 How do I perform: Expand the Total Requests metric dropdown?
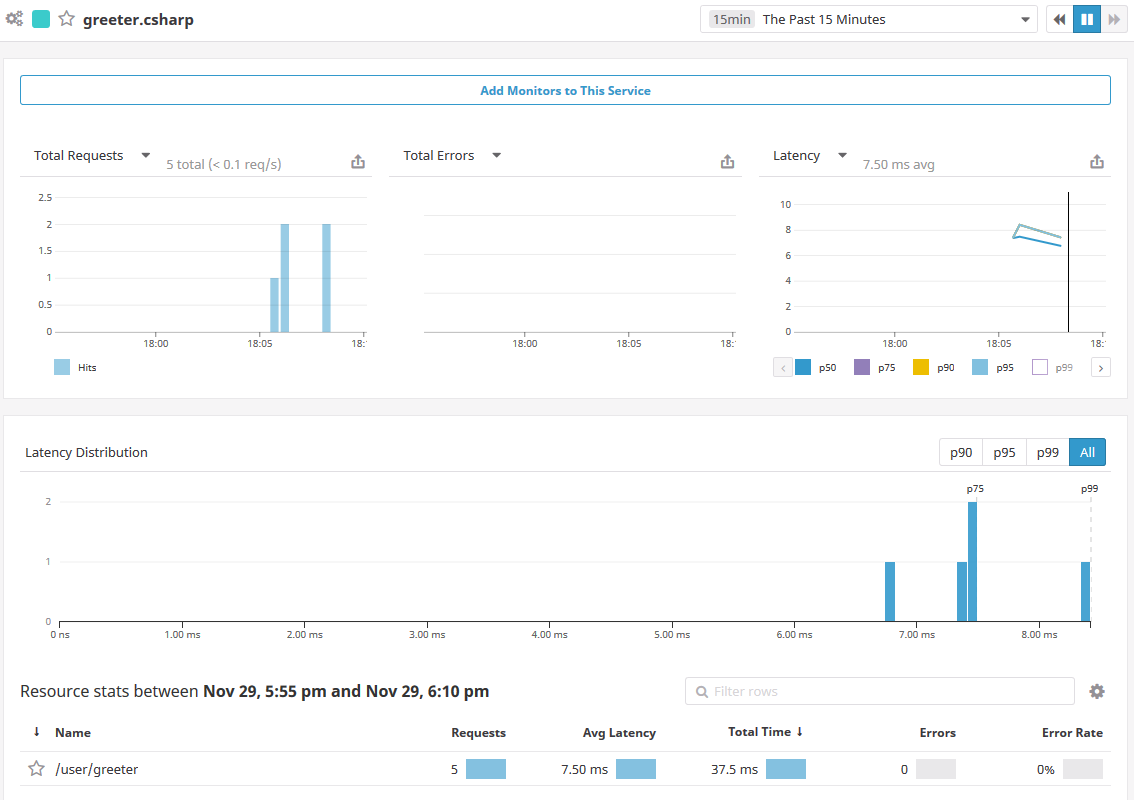[145, 156]
